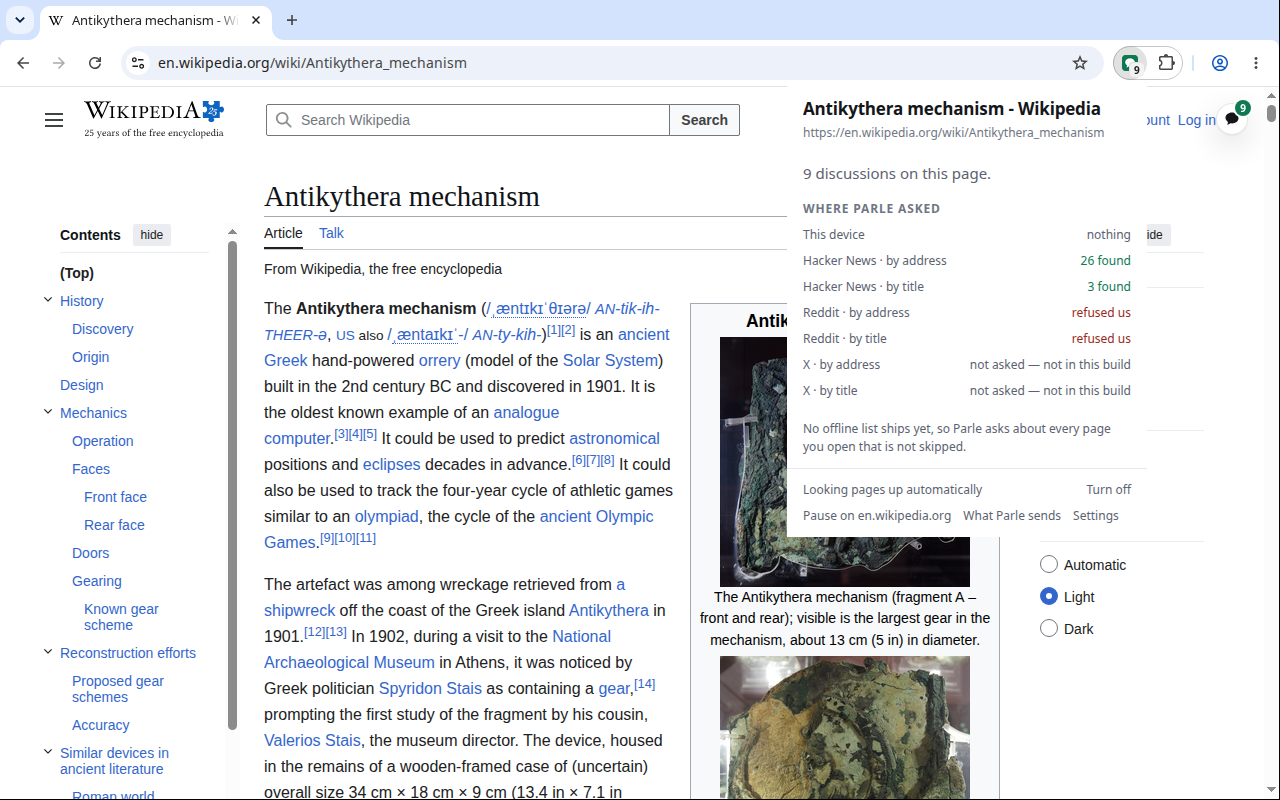This screenshot has height=800, width=1280.
Task: Go to Discovery in contents
Action: (x=102, y=329)
